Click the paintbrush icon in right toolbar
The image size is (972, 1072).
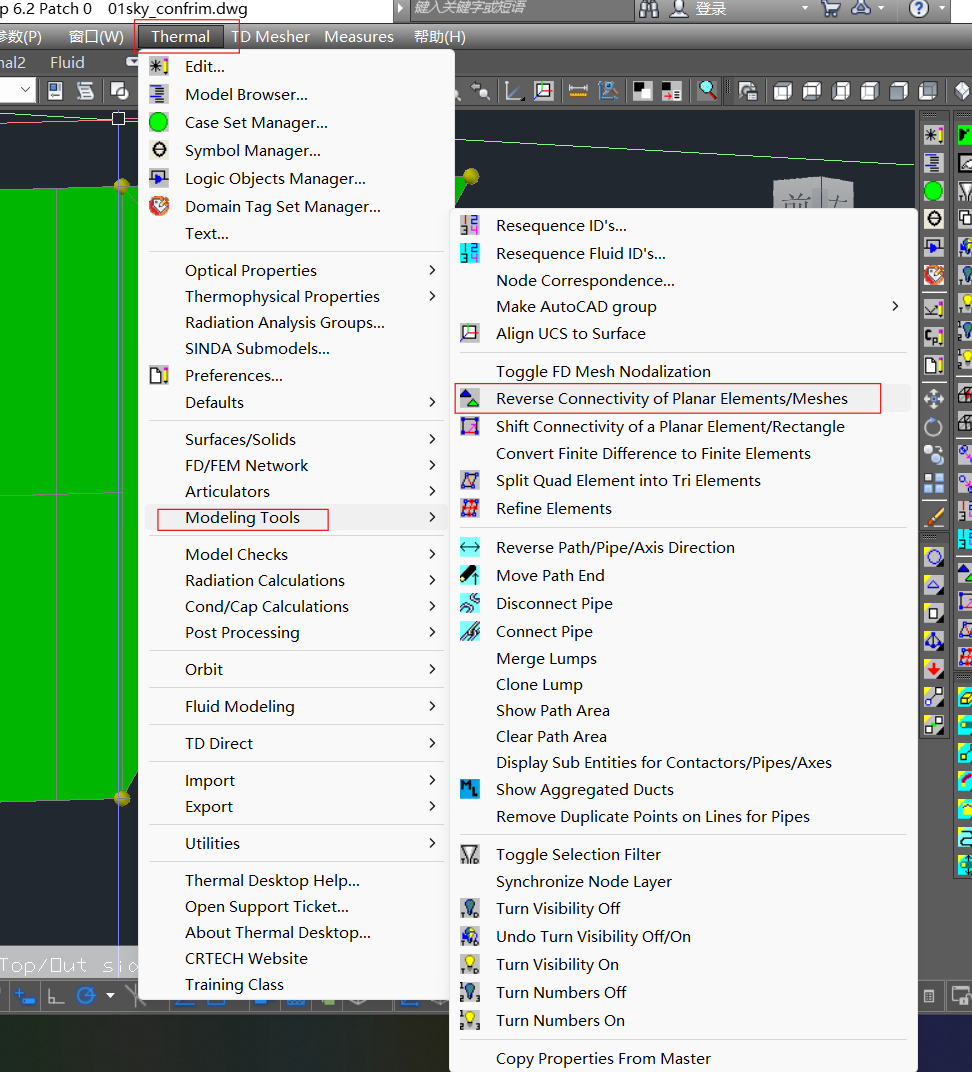[x=934, y=518]
